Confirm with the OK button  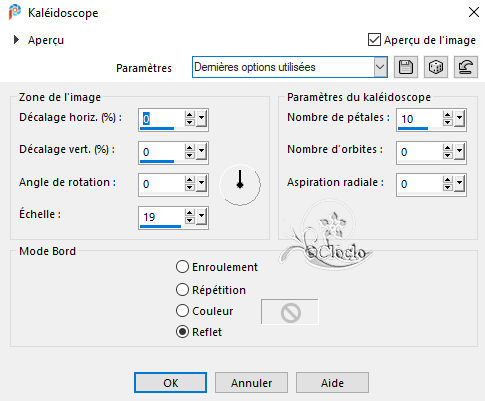pos(170,383)
